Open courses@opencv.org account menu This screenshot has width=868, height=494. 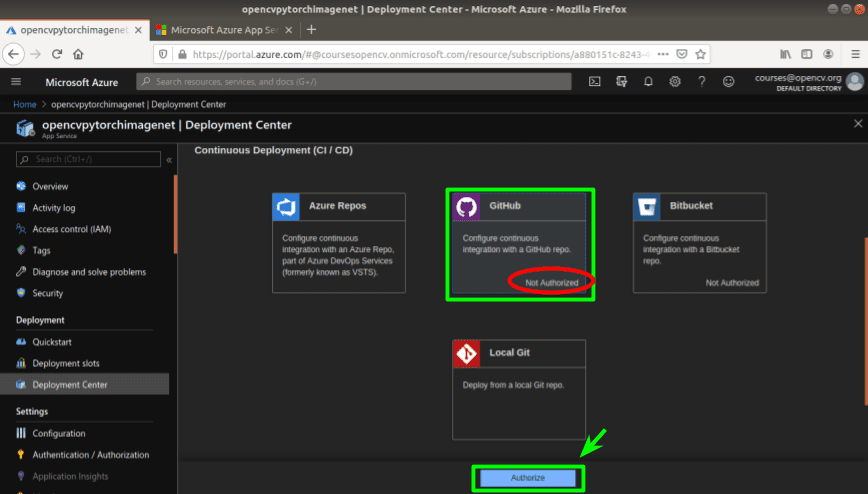coord(809,82)
